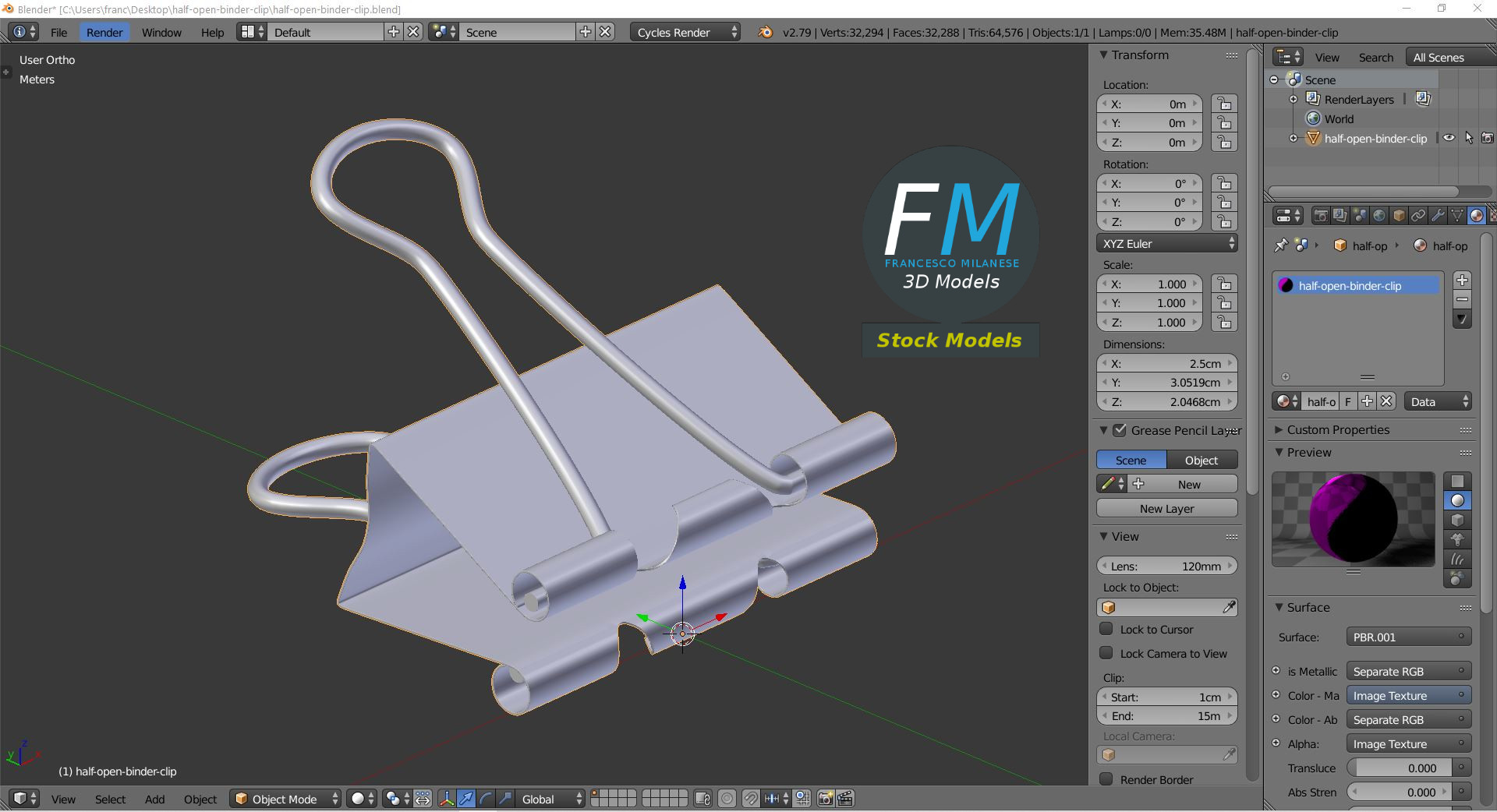1497x812 pixels.
Task: Open the 3D view Select menu
Action: pos(110,799)
